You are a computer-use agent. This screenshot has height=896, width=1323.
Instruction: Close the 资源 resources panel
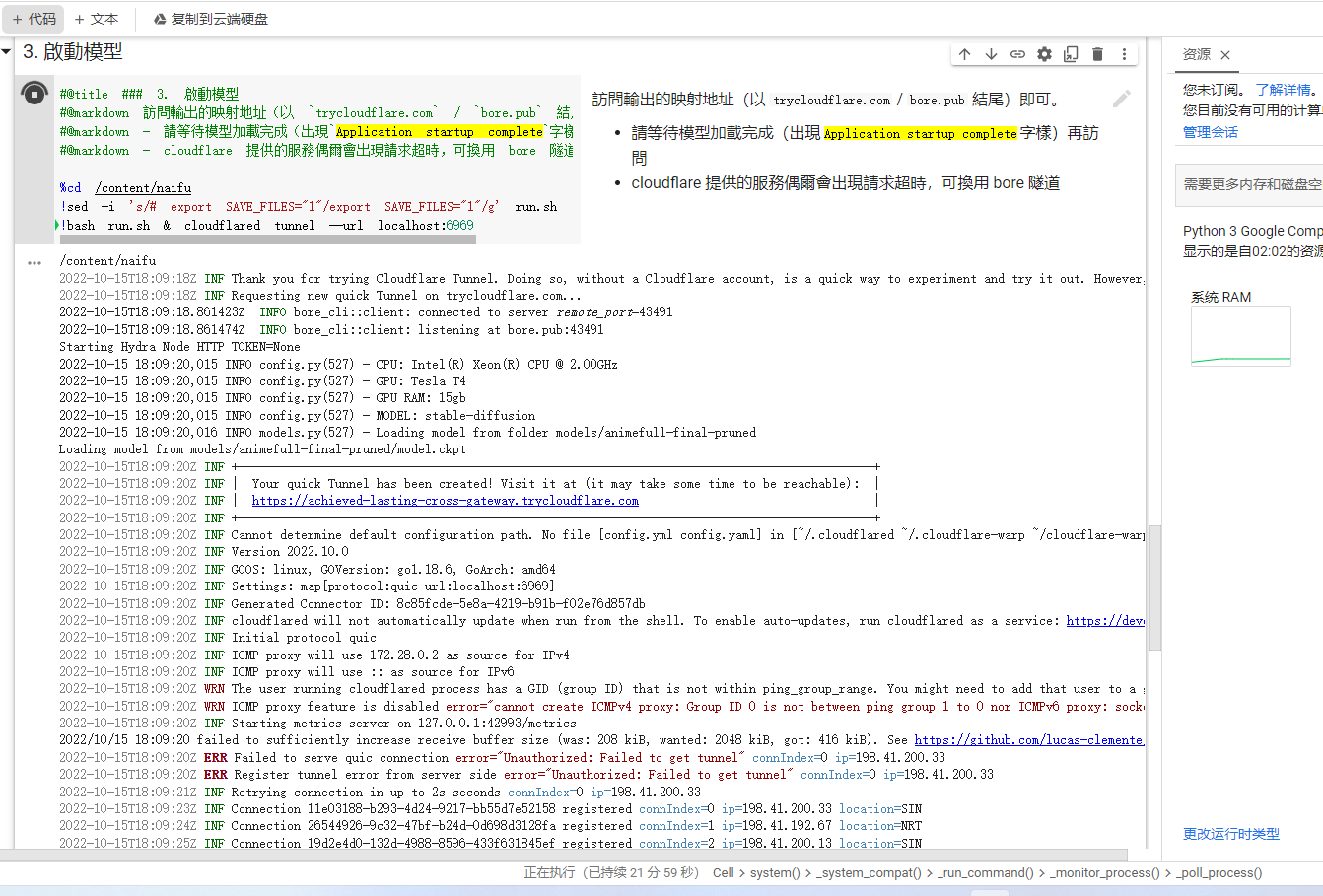[1225, 55]
